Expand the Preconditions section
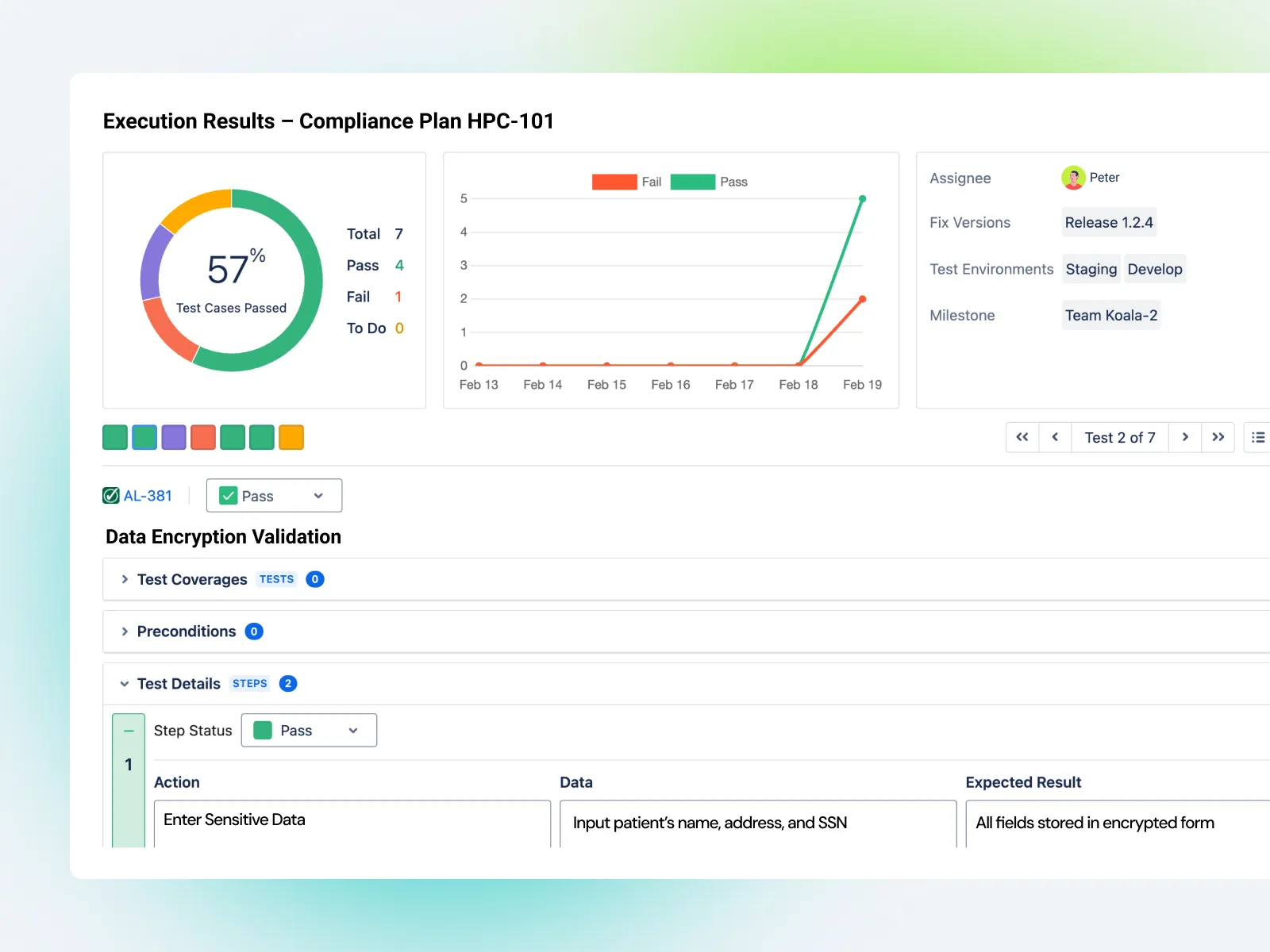This screenshot has width=1270, height=952. (x=125, y=631)
